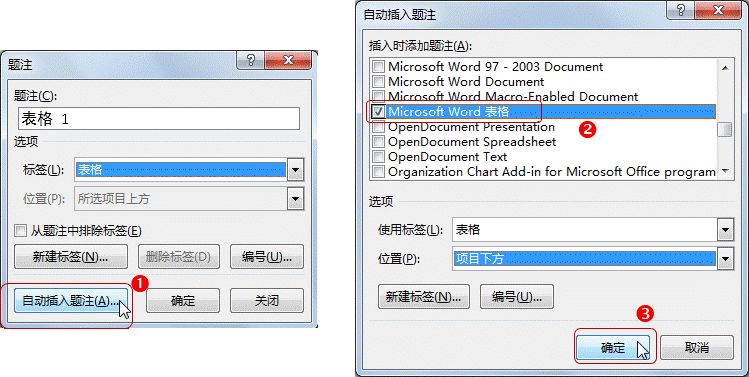This screenshot has height=377, width=749.
Task: Enable Microsoft Word Document checkbox
Action: [378, 82]
